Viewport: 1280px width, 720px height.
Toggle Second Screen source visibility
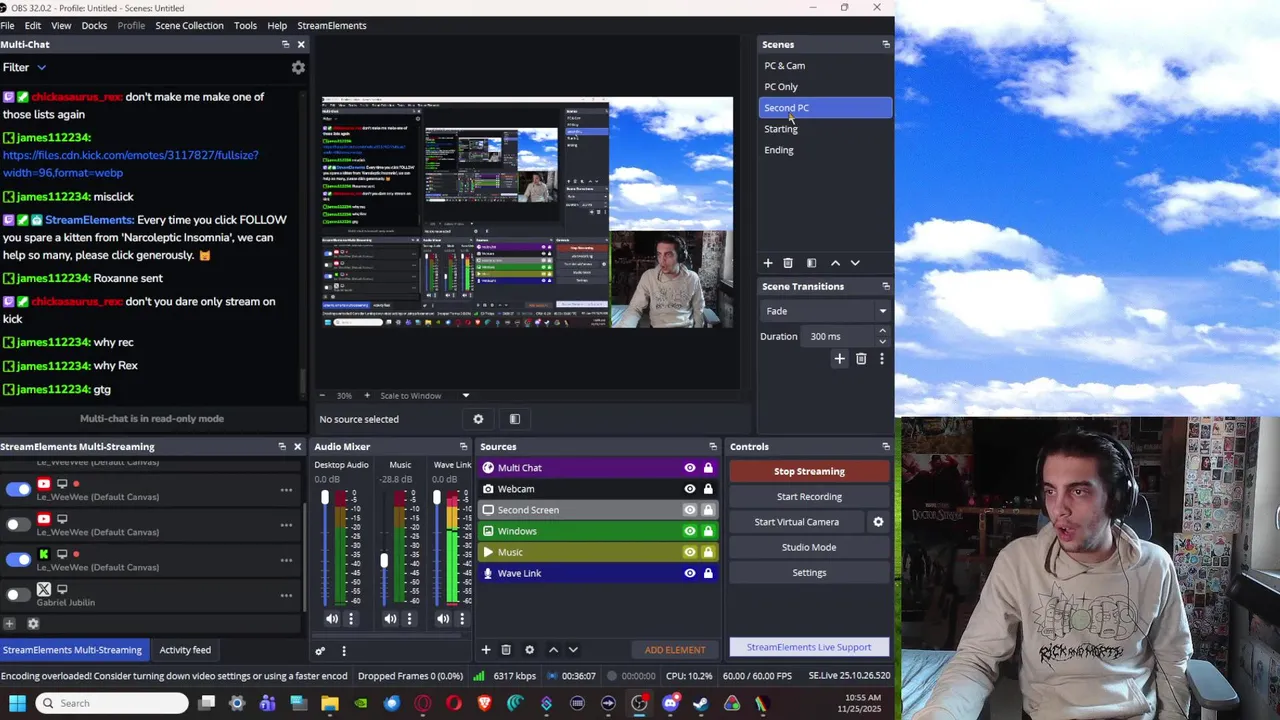[x=690, y=510]
